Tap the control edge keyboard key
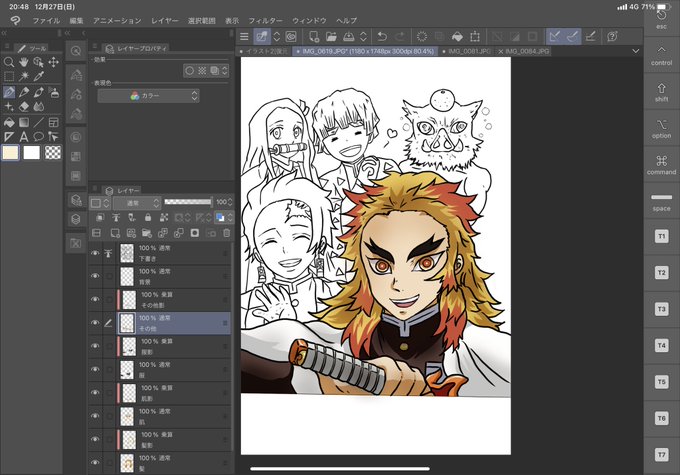Viewport: 680px width, 475px height. tap(661, 55)
